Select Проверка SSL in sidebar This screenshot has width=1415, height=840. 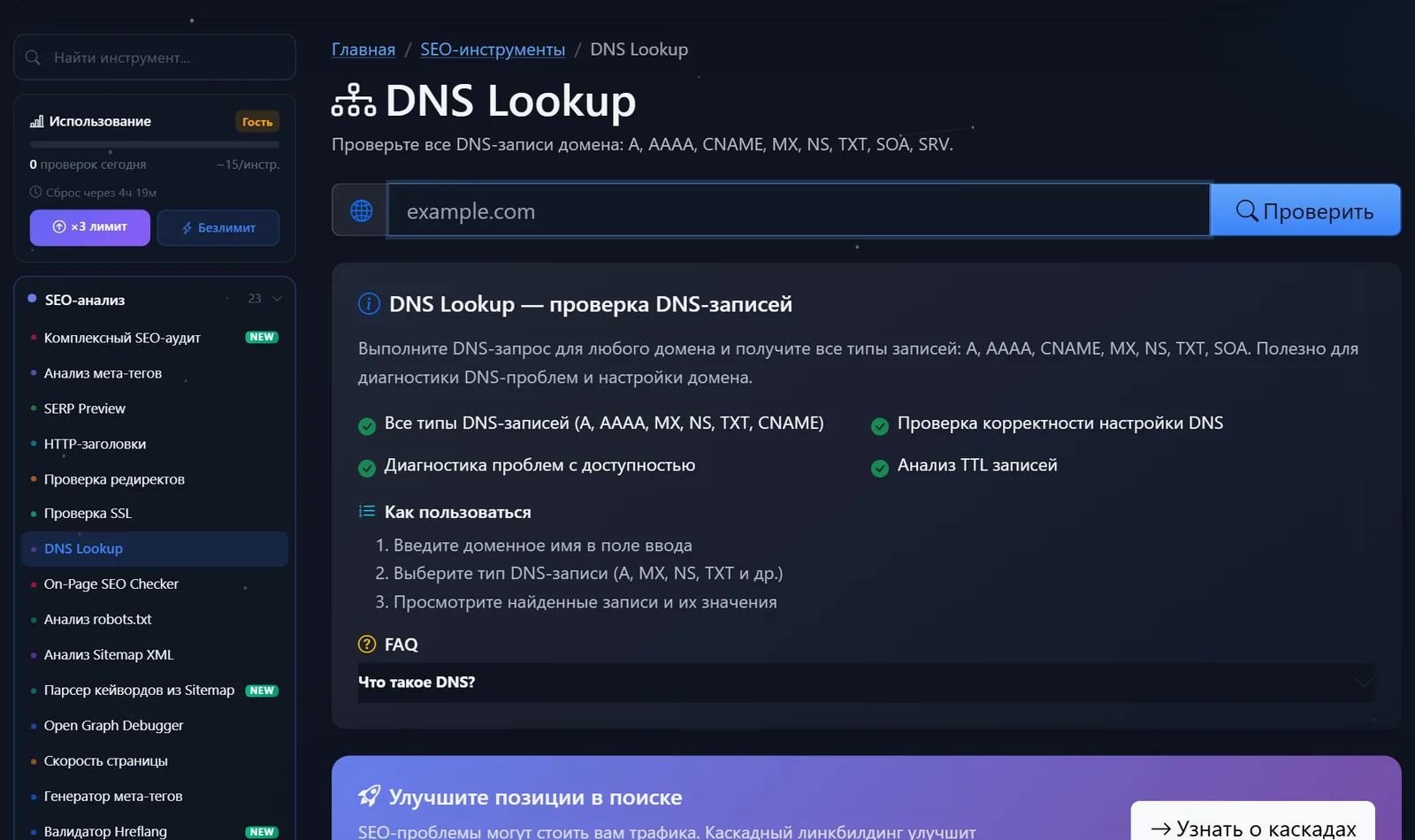point(155,514)
